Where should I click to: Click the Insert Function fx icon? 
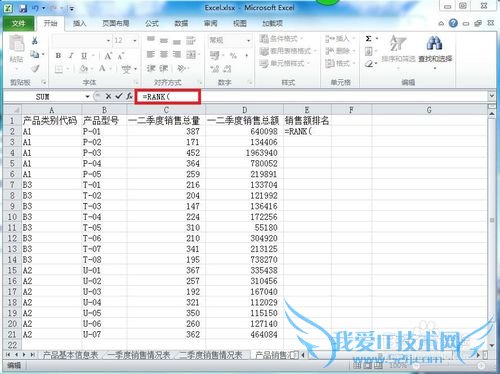pos(129,97)
